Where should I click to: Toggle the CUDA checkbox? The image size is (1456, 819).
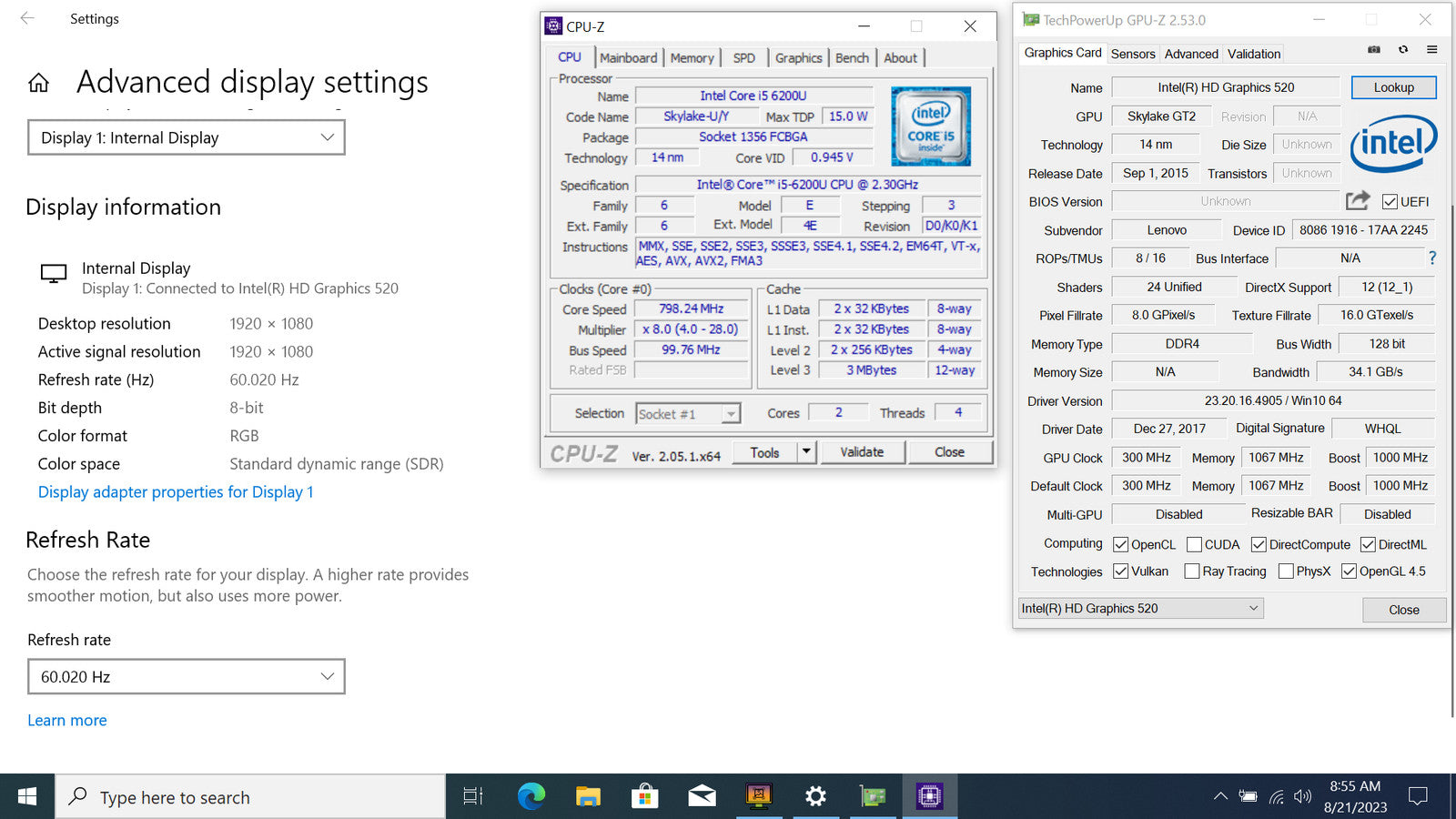1194,544
